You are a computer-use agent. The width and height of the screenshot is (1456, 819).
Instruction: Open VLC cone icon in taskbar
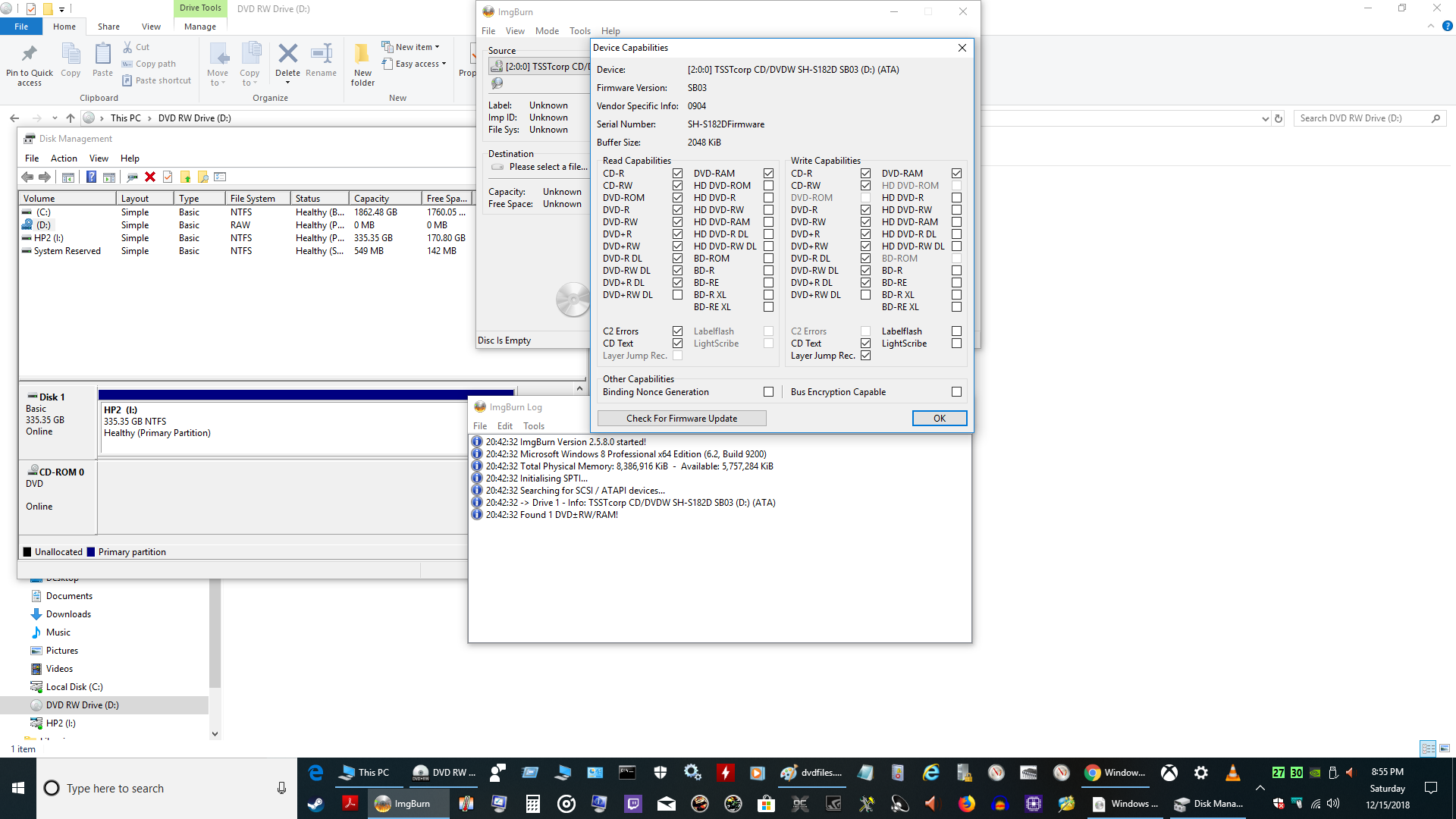(1233, 773)
